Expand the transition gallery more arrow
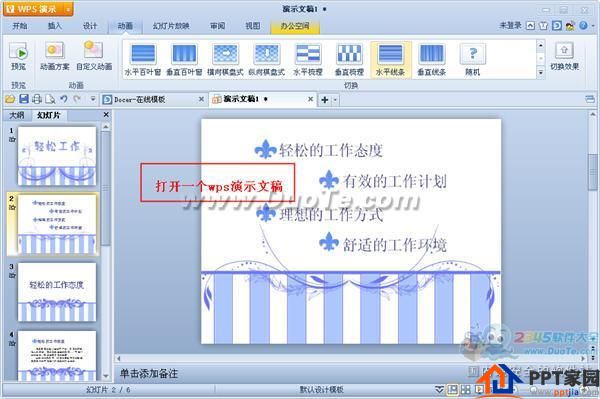 click(x=540, y=72)
